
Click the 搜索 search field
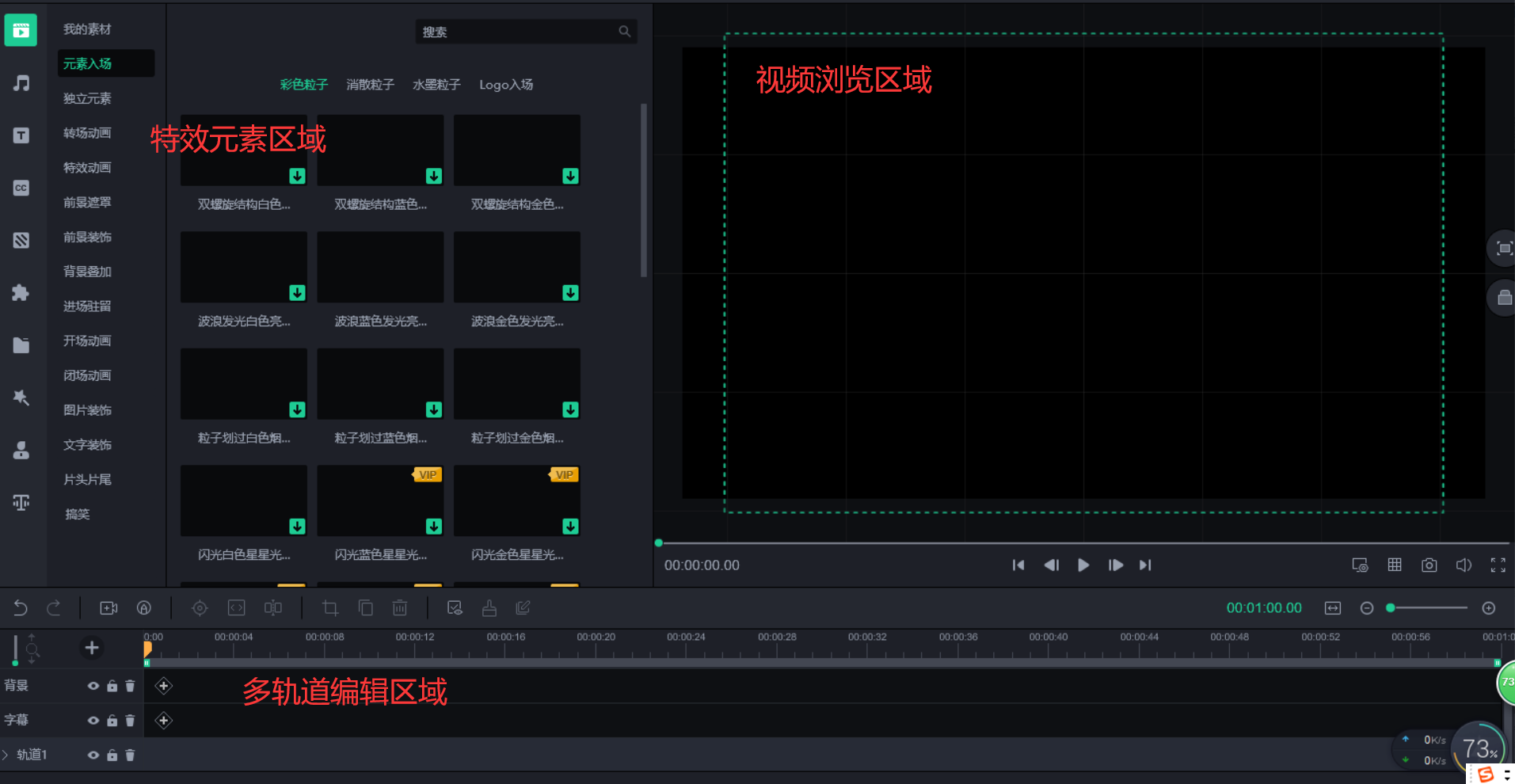[x=526, y=32]
